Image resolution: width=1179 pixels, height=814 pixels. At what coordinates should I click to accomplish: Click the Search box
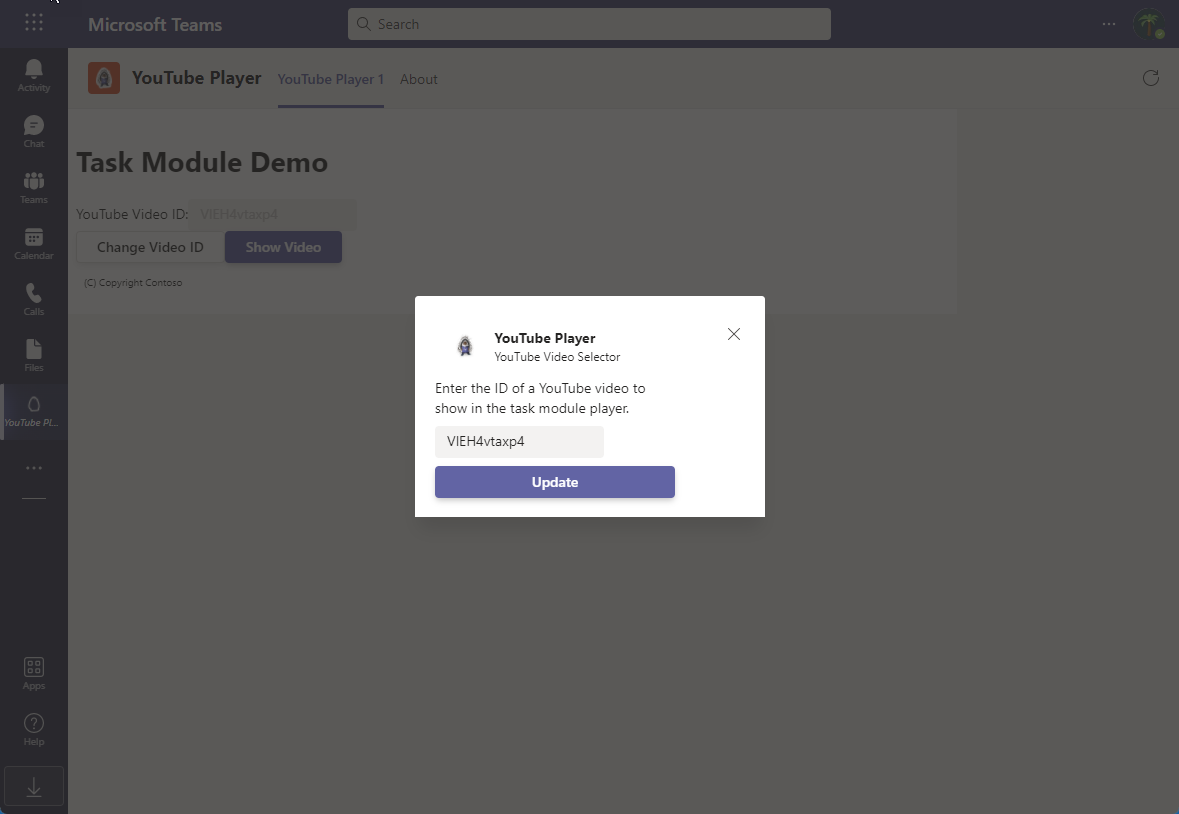(590, 24)
